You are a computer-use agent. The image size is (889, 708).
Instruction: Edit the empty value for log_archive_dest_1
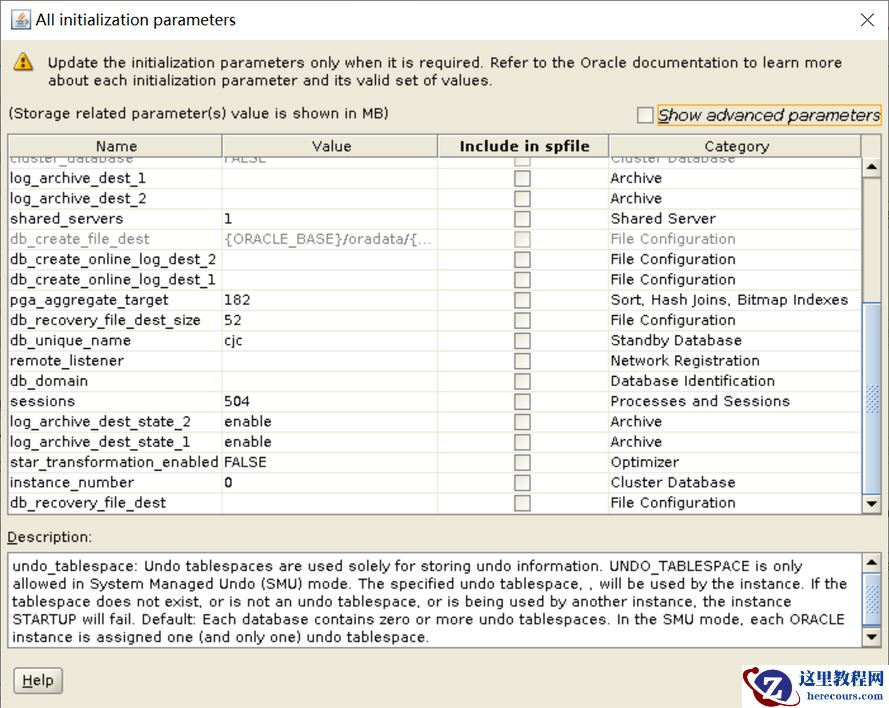[329, 178]
